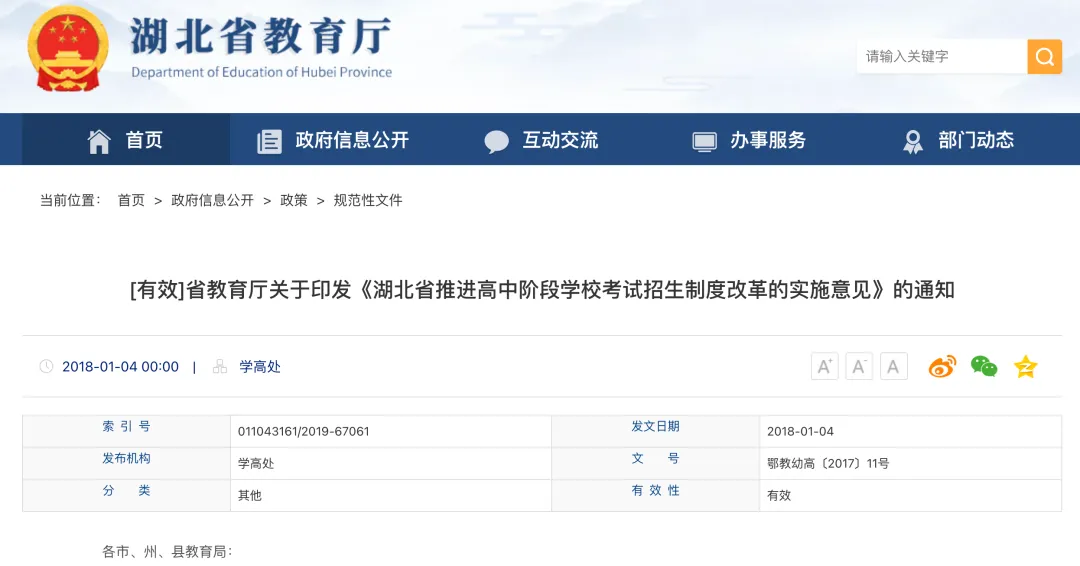This screenshot has height=566, width=1080.
Task: Open the 首页 navigation tab
Action: (126, 140)
